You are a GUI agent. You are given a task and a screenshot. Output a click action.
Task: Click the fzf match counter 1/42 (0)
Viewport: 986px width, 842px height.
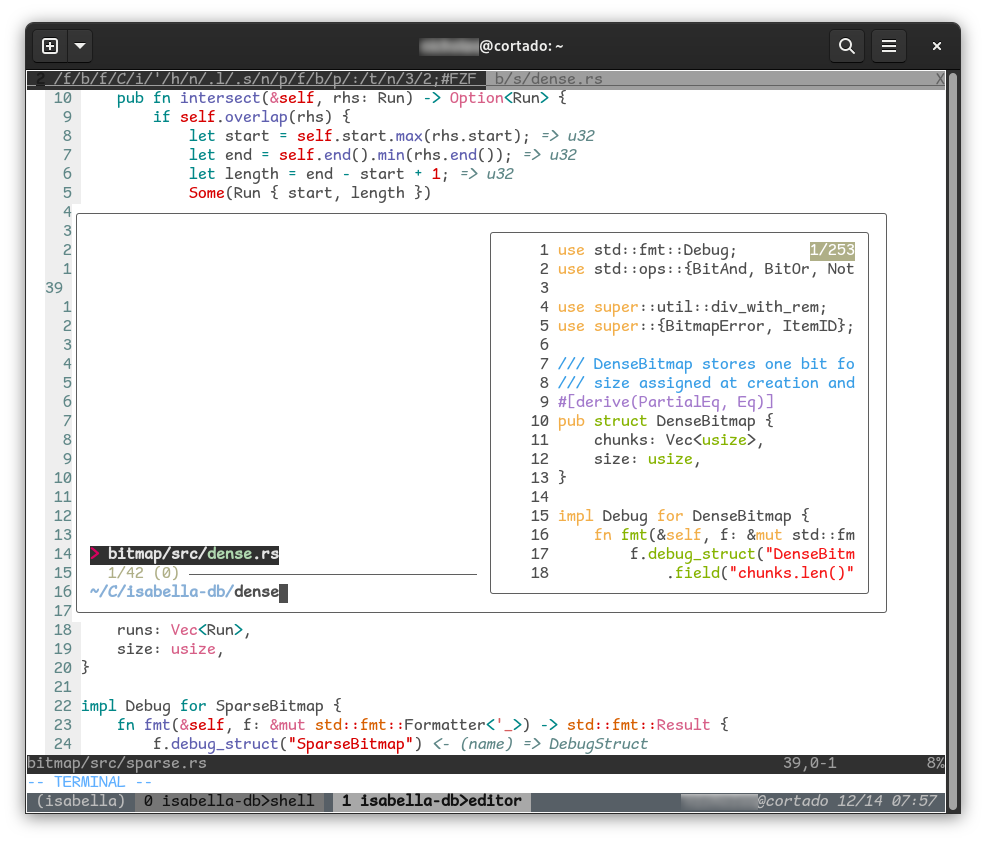click(143, 573)
